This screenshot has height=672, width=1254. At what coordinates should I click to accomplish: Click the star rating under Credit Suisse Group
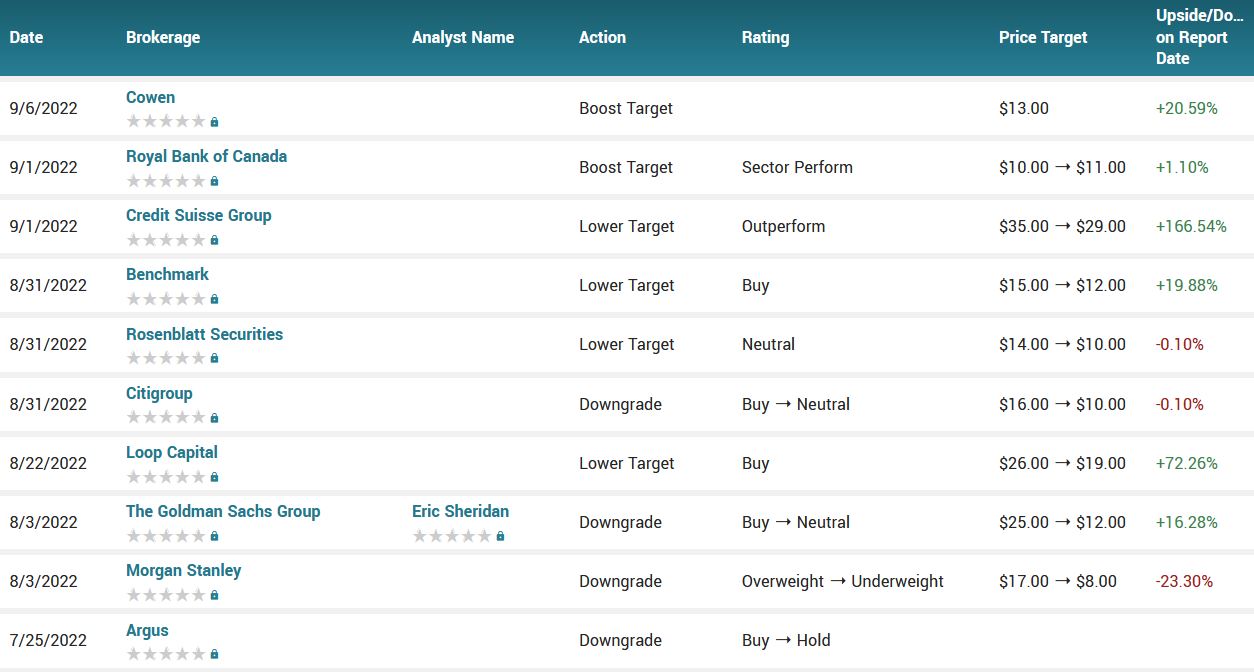pos(166,239)
